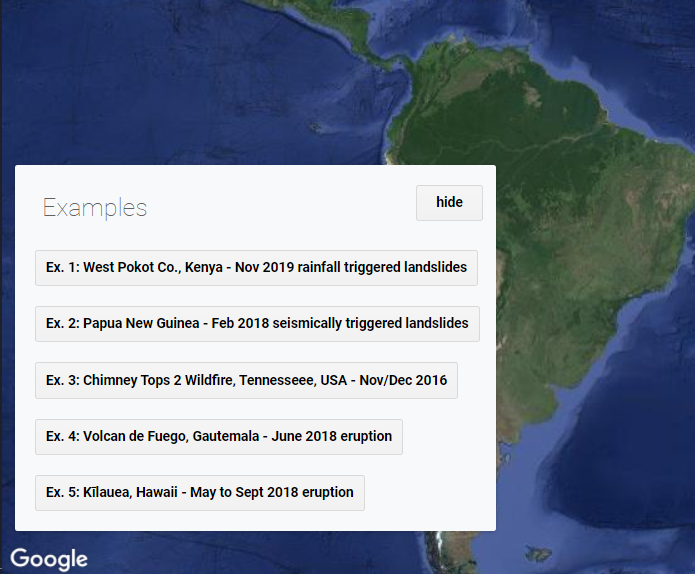Hide the Examples panel
695x574 pixels.
(449, 202)
